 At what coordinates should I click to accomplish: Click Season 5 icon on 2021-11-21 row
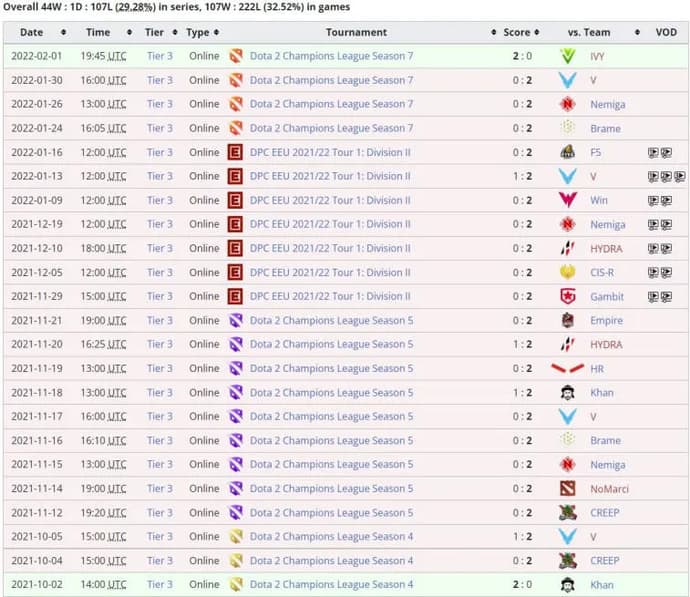(x=236, y=320)
